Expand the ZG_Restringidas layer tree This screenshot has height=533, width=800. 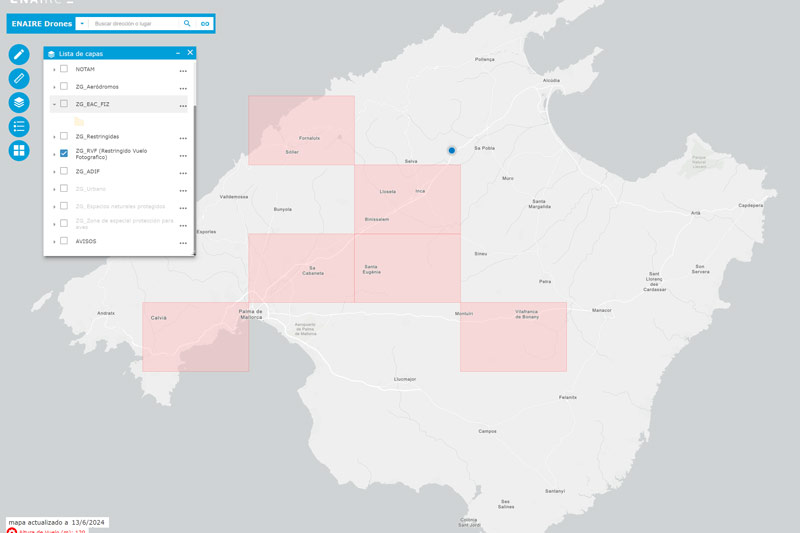[54, 137]
